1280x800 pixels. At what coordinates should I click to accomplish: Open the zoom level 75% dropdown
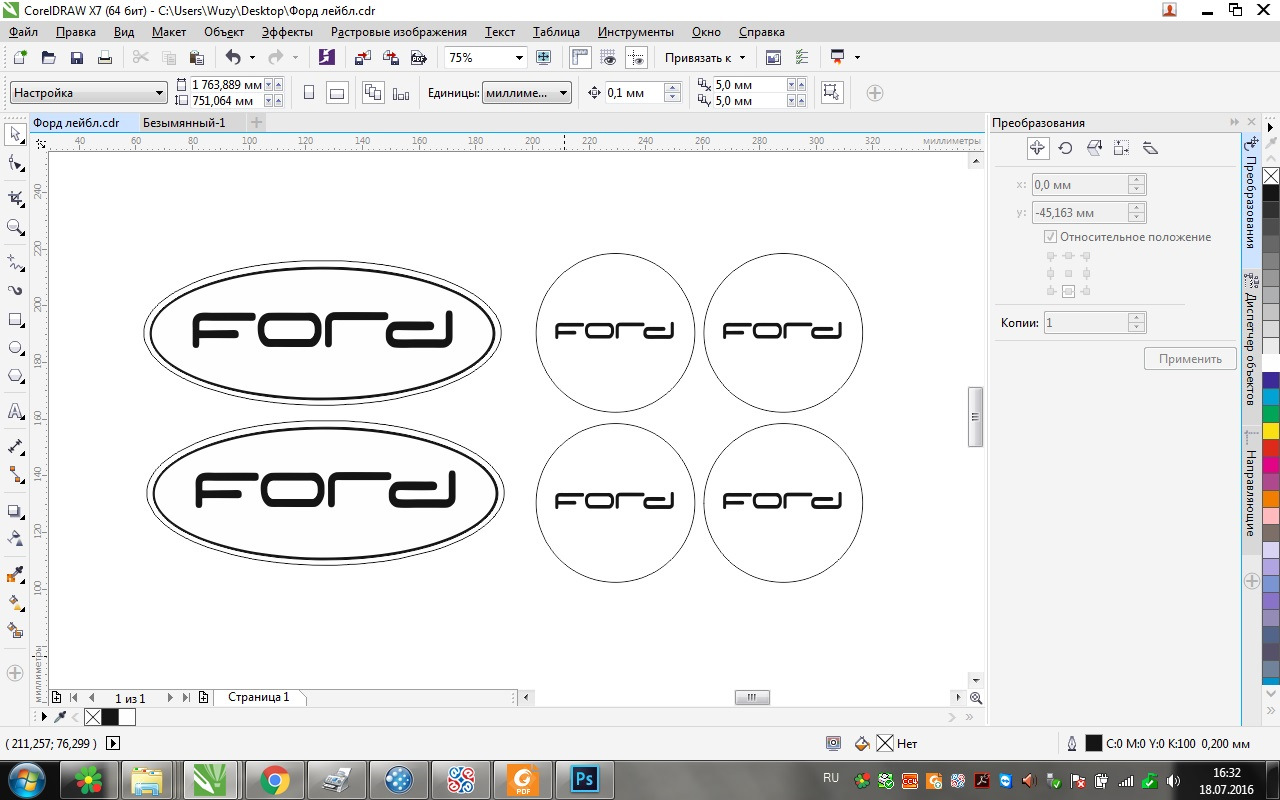tap(519, 57)
